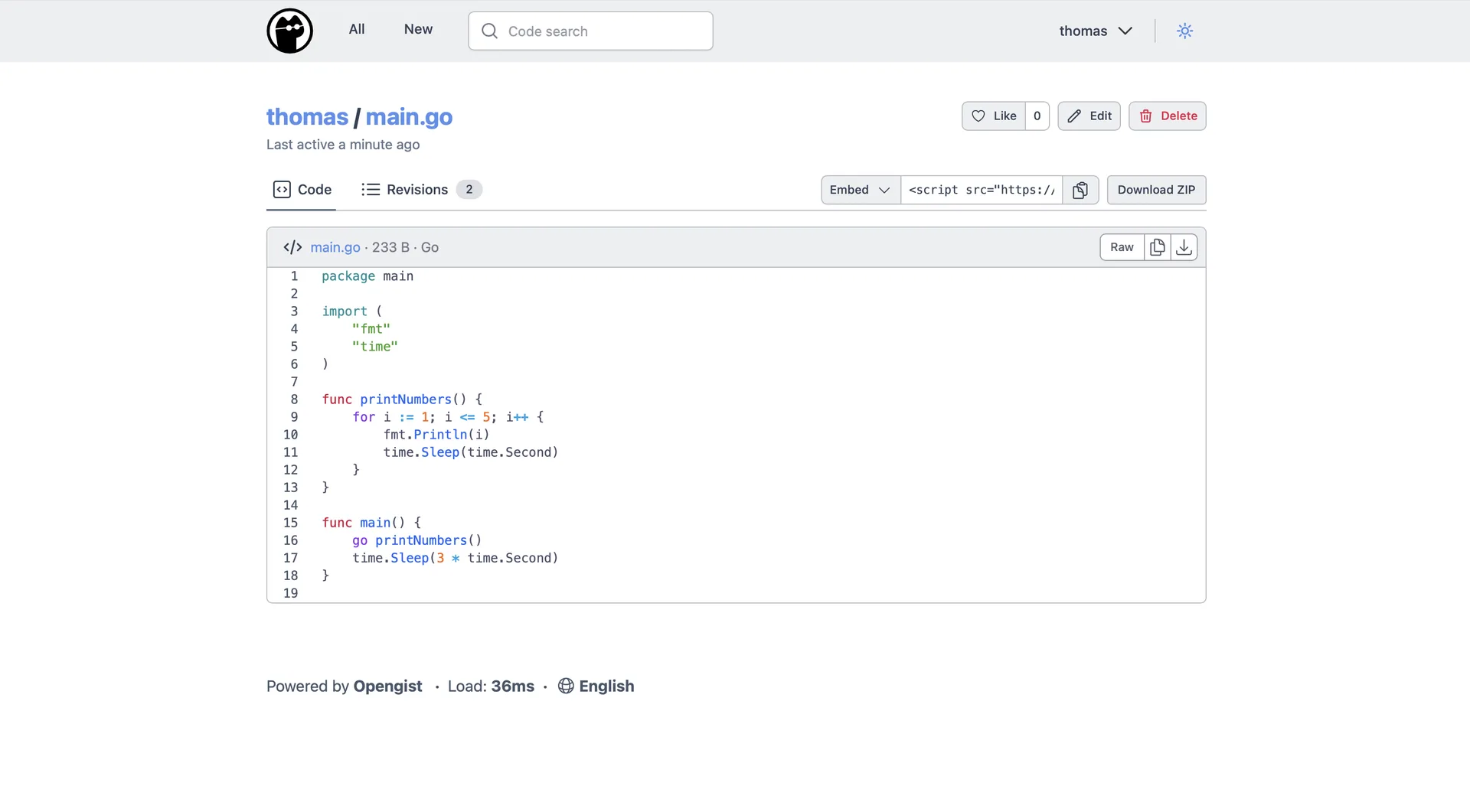Open the thomas profile link in title
This screenshot has height=812, width=1470.
pos(307,116)
